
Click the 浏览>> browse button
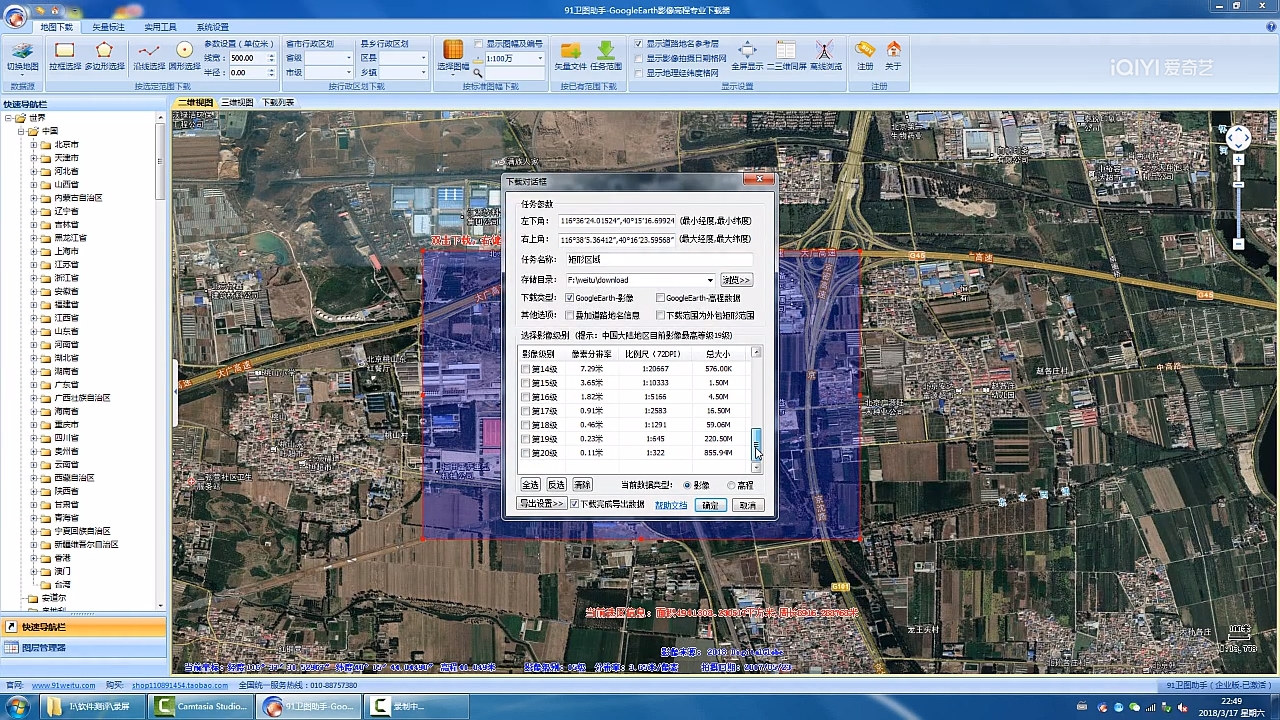736,280
